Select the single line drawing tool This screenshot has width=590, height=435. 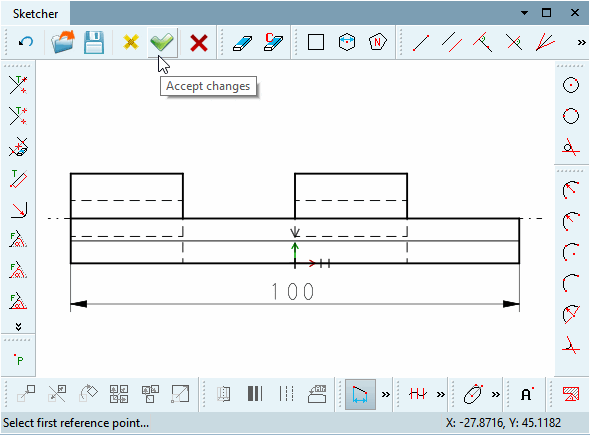(421, 43)
